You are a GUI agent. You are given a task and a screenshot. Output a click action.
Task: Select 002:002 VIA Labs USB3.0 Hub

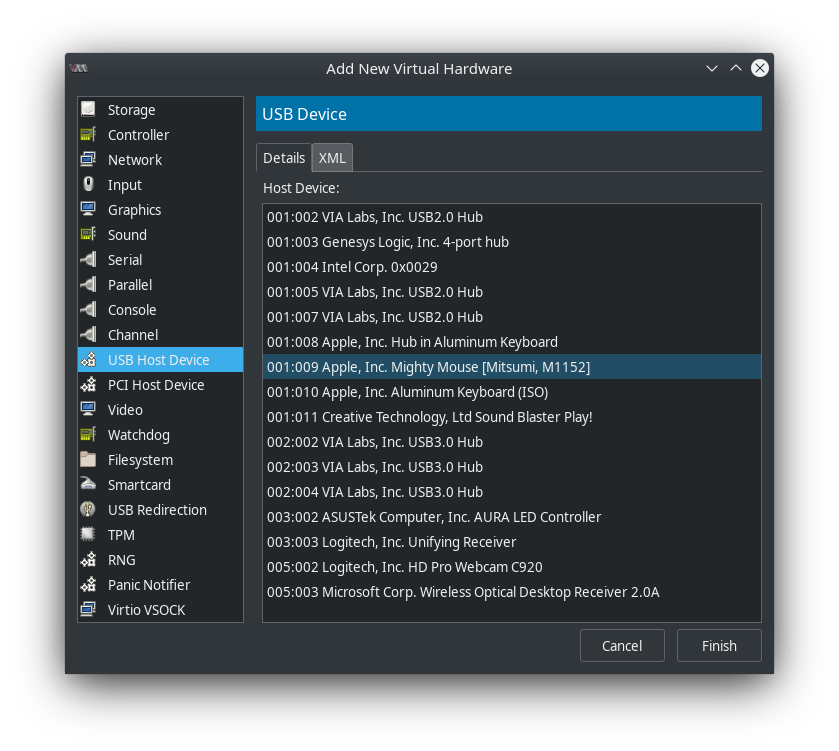pyautogui.click(x=512, y=442)
